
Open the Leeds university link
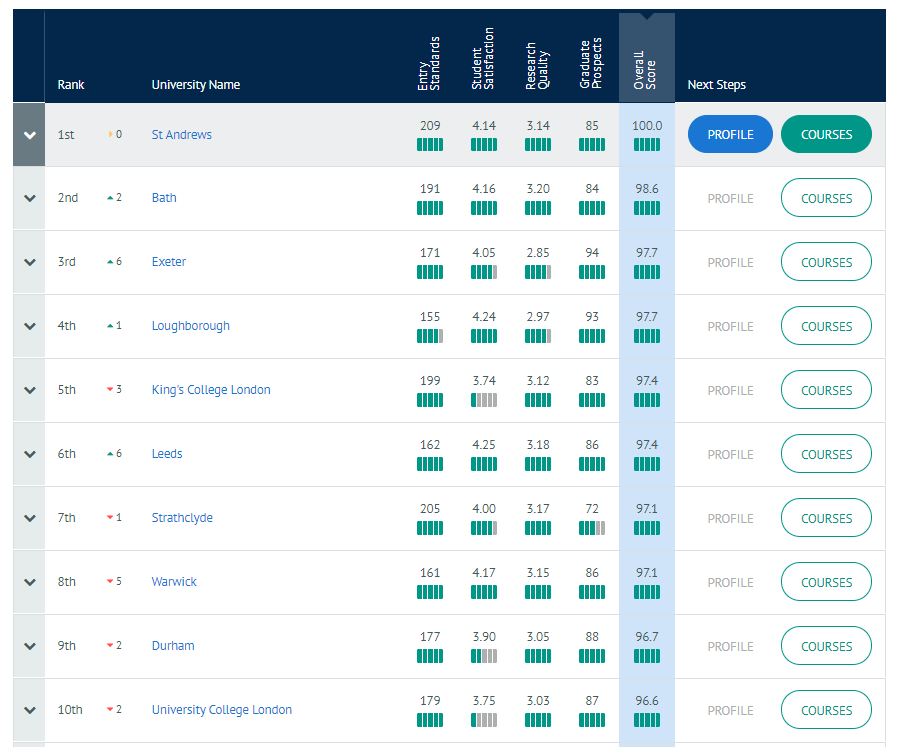point(167,454)
